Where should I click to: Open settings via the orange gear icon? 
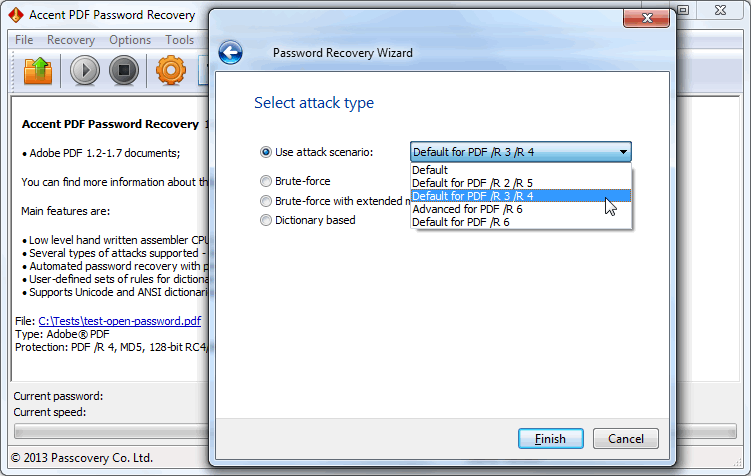(x=171, y=70)
